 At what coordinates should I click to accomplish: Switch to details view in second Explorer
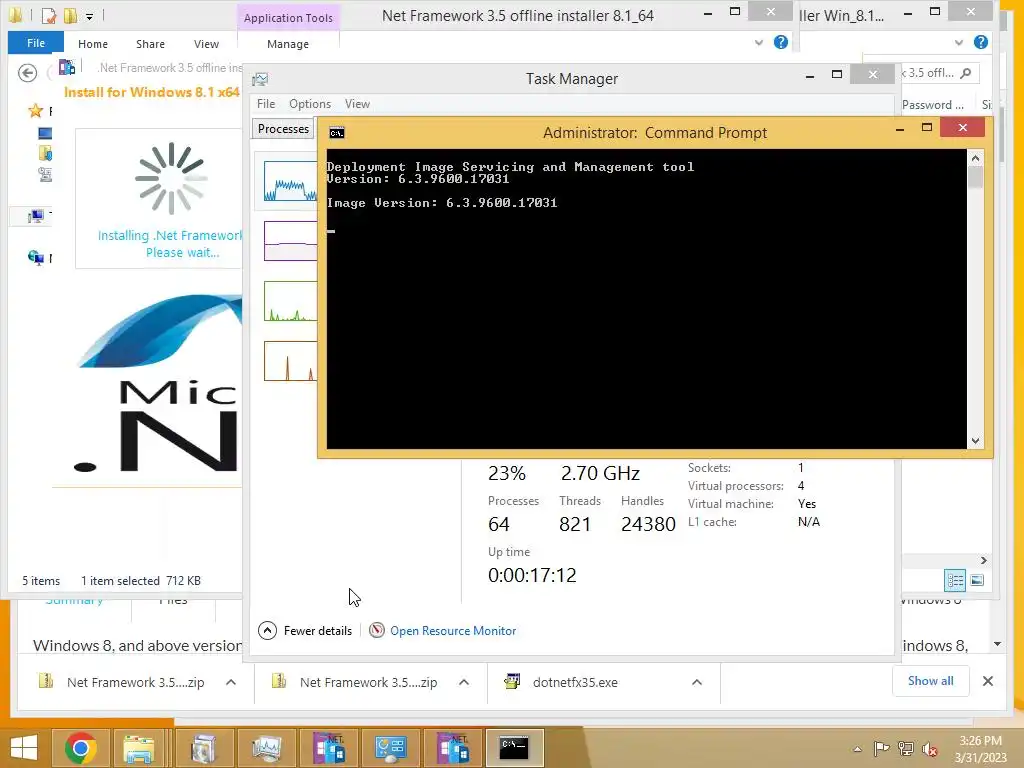(955, 580)
